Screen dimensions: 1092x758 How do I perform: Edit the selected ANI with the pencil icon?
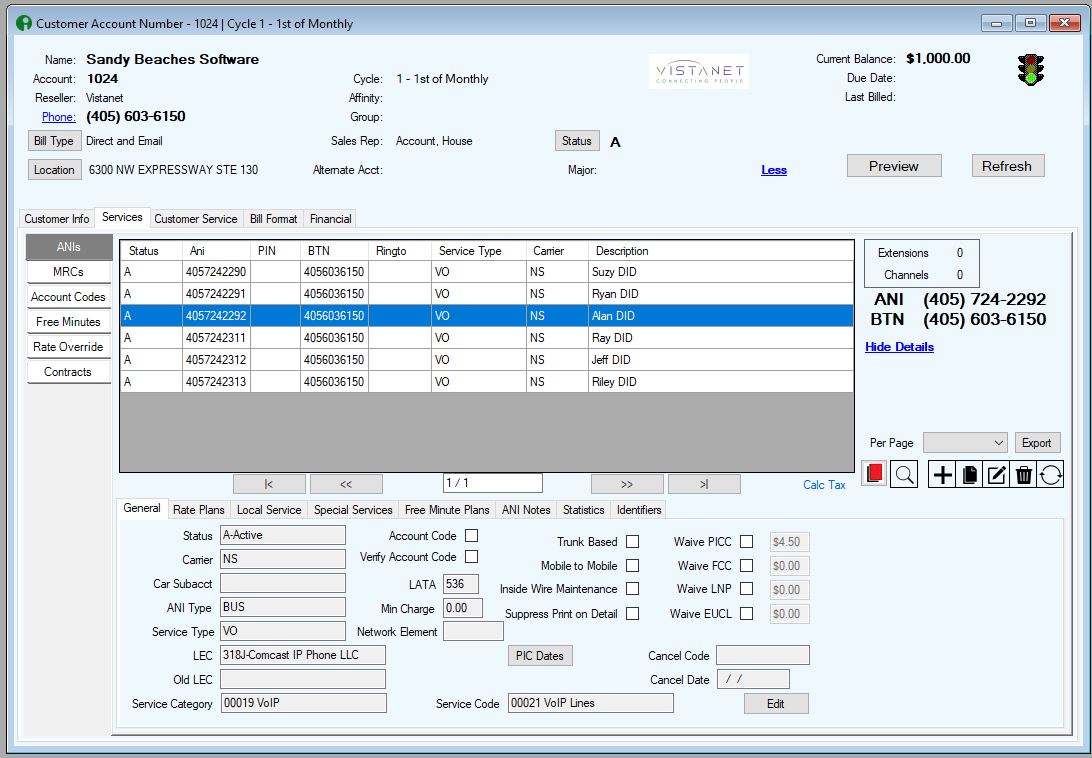tap(997, 475)
